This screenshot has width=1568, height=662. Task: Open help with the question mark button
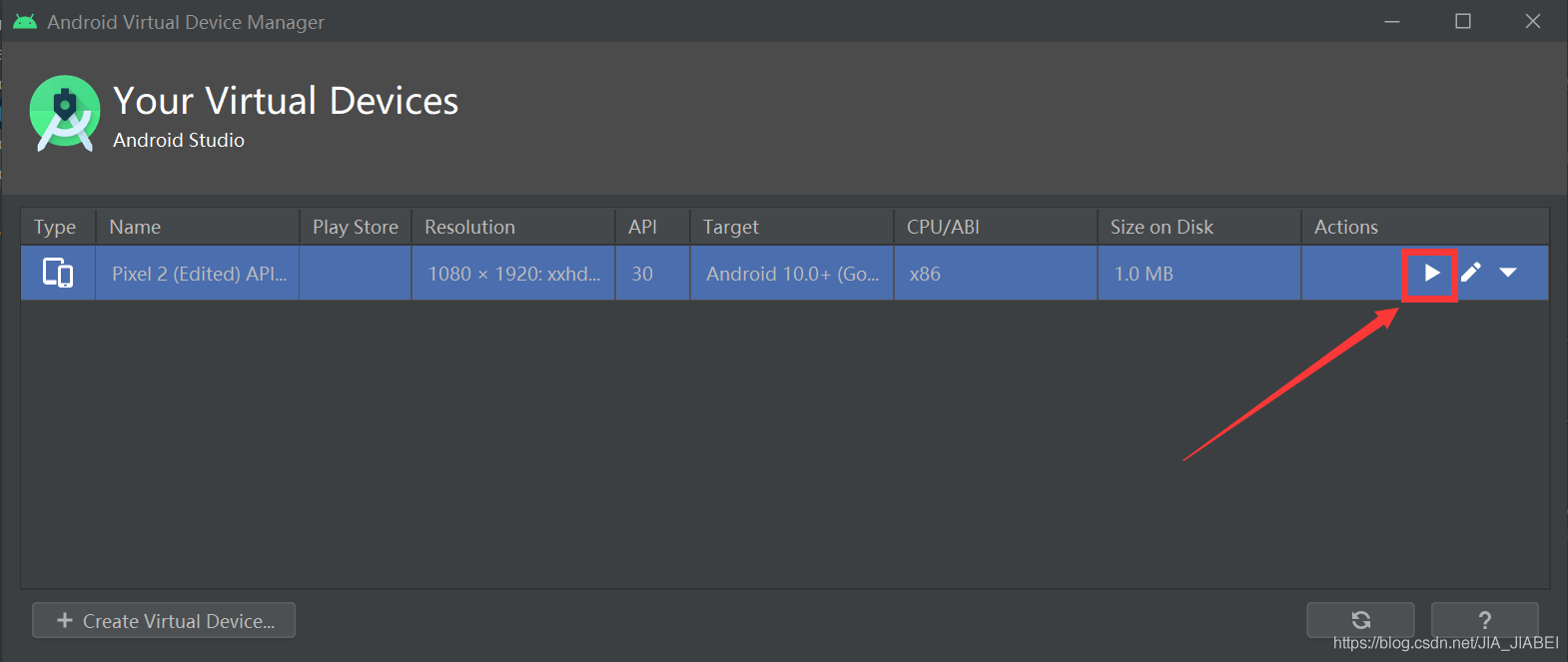point(1484,620)
